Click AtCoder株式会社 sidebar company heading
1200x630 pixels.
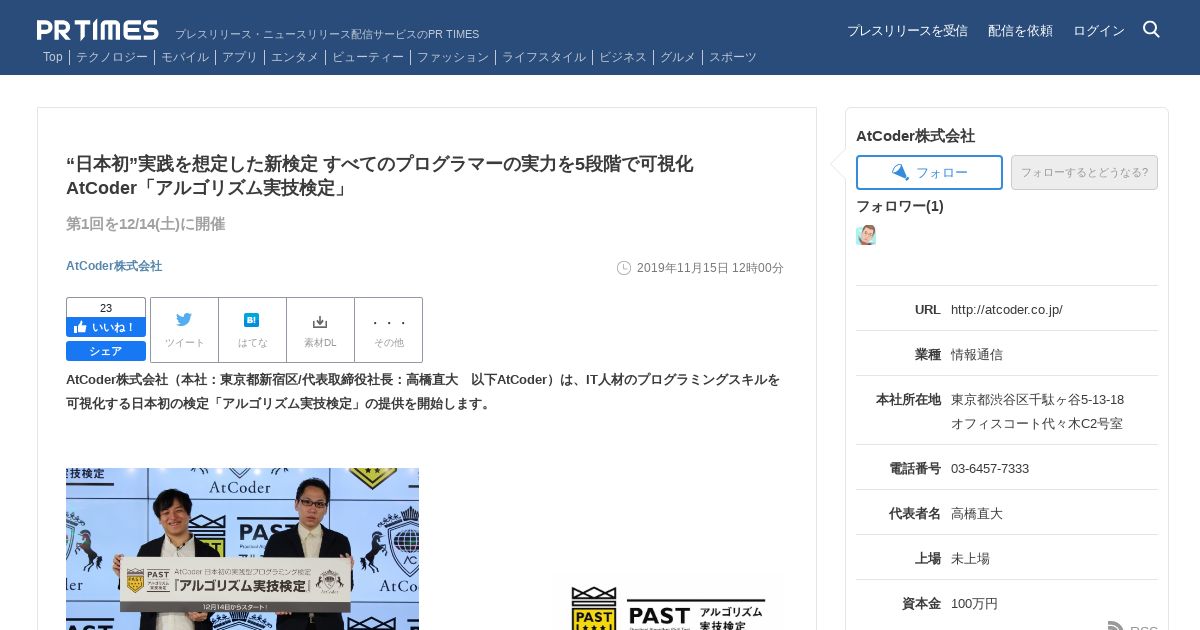(915, 136)
